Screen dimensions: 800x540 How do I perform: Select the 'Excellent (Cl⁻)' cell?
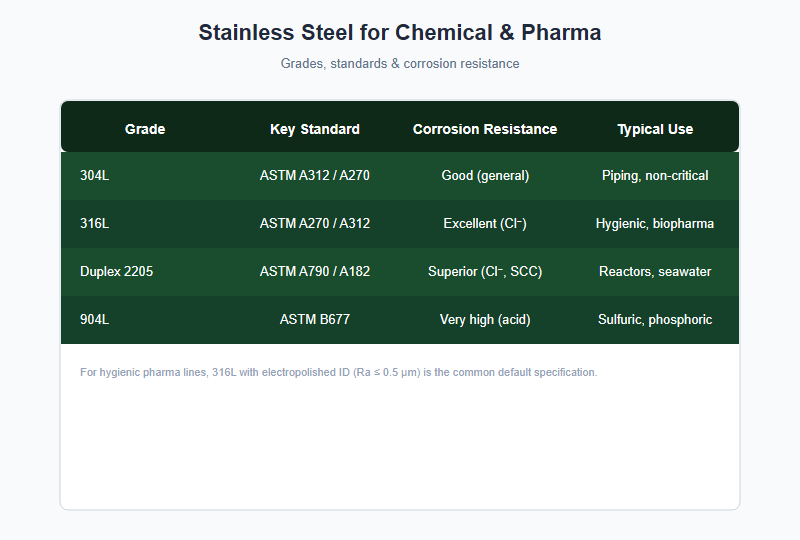pyautogui.click(x=485, y=224)
